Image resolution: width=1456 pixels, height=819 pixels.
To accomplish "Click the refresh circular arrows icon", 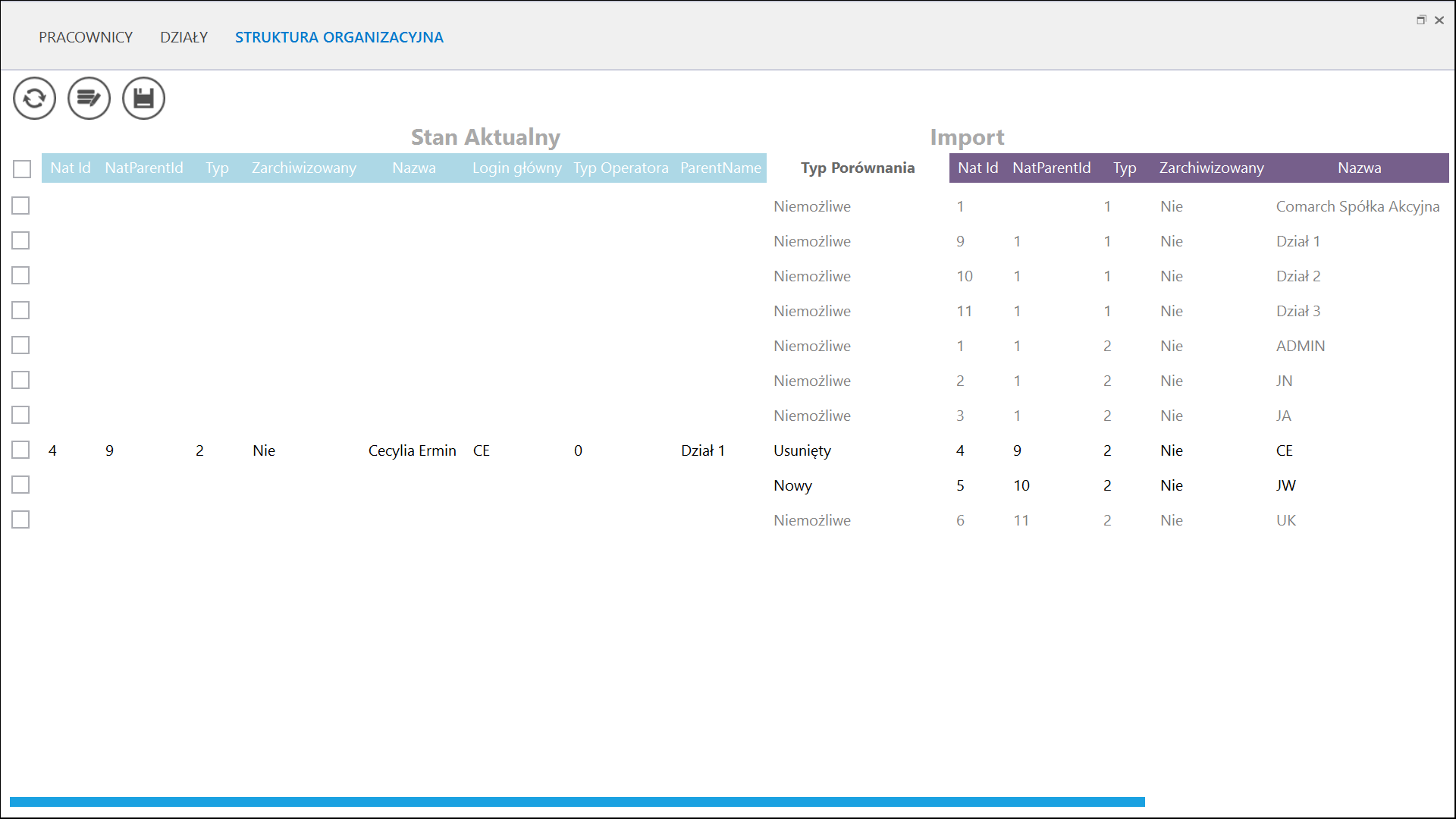I will (x=34, y=99).
